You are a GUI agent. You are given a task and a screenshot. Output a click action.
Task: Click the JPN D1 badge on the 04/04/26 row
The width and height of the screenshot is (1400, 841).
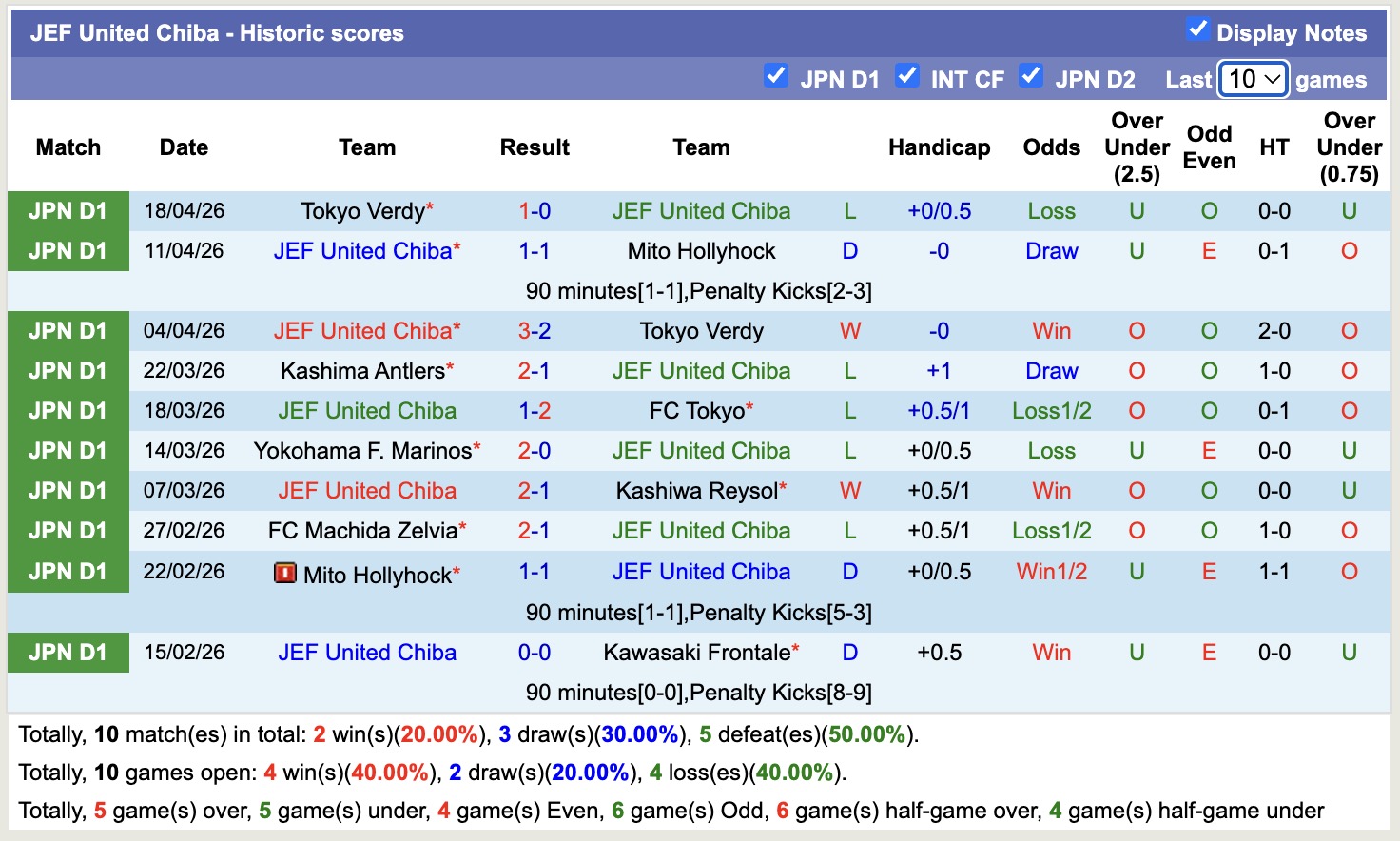(68, 330)
